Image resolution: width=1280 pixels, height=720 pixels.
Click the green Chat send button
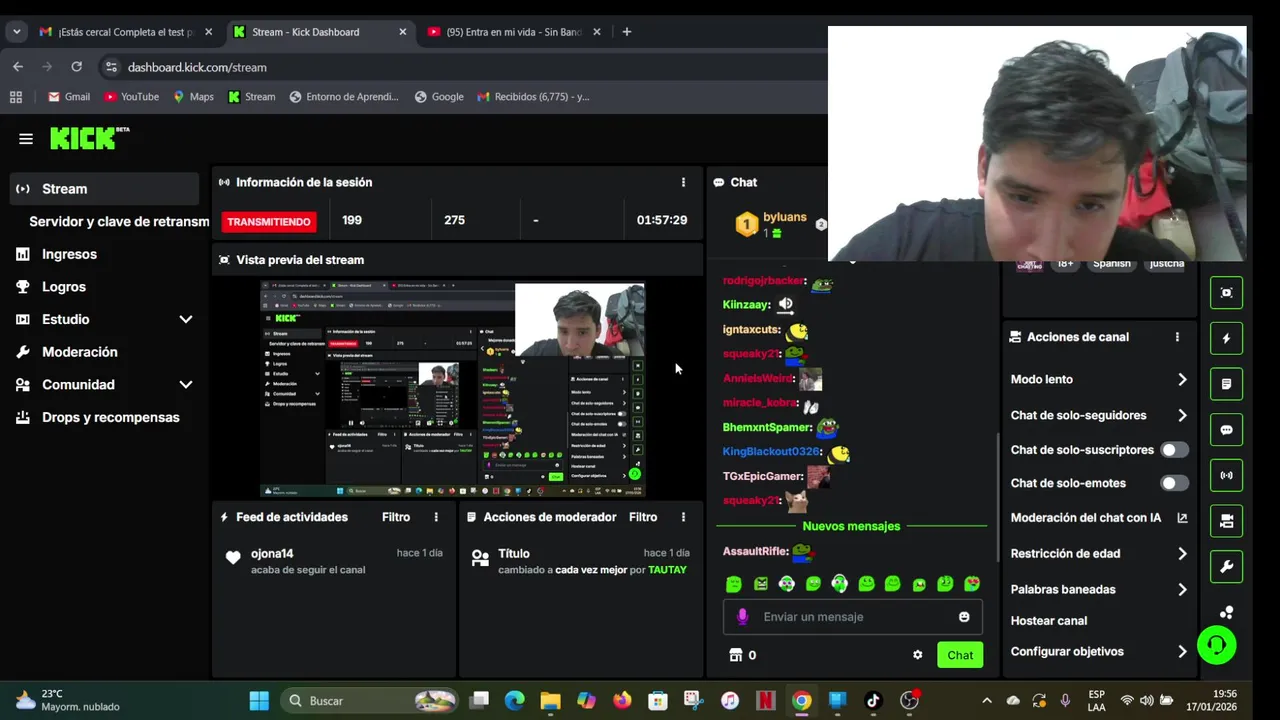(x=960, y=655)
